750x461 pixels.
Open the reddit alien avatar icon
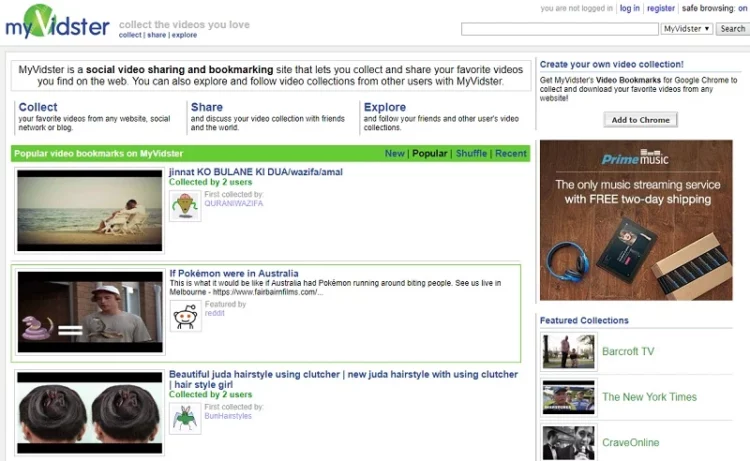pos(186,316)
